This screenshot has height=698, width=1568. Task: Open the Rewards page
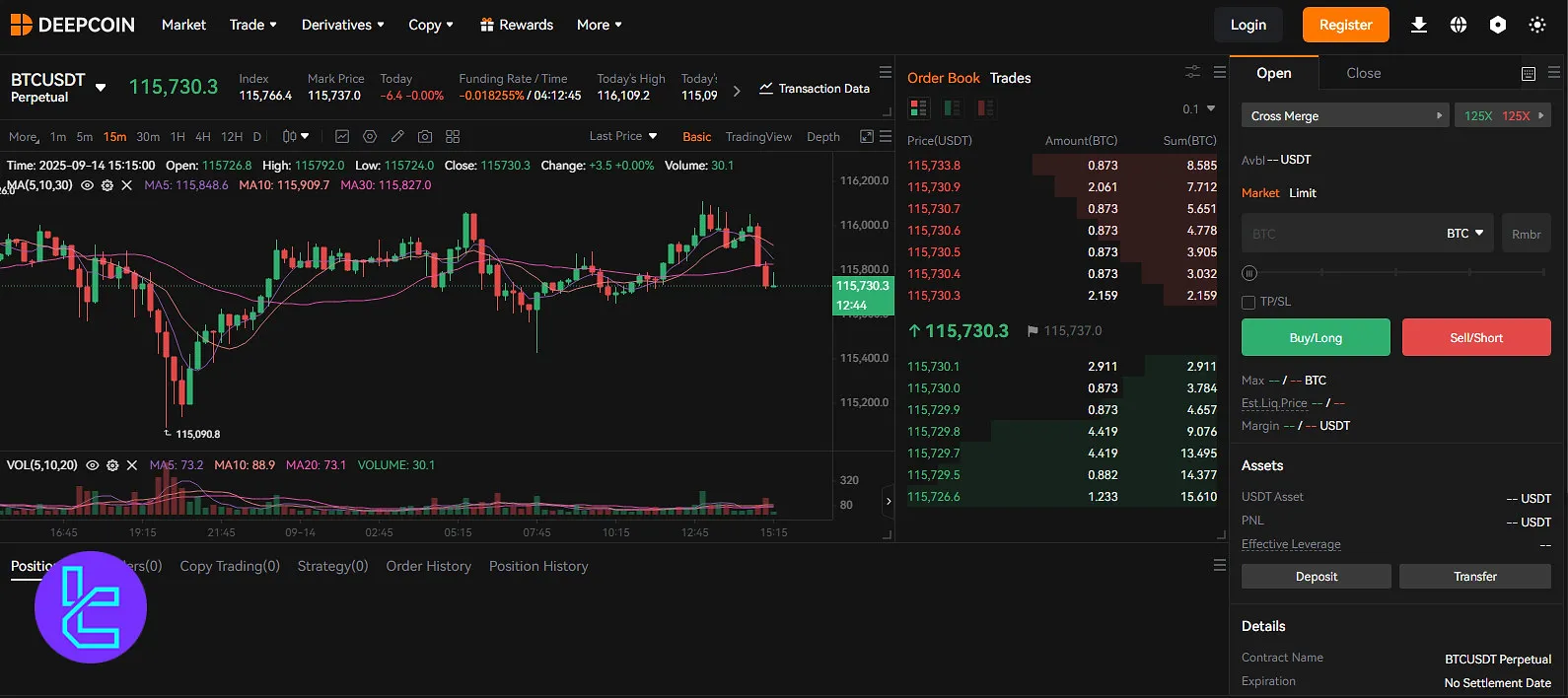coord(516,25)
